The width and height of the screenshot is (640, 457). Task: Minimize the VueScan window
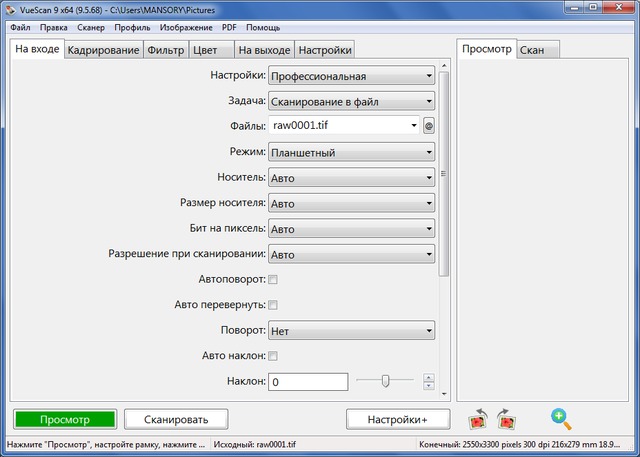573,7
